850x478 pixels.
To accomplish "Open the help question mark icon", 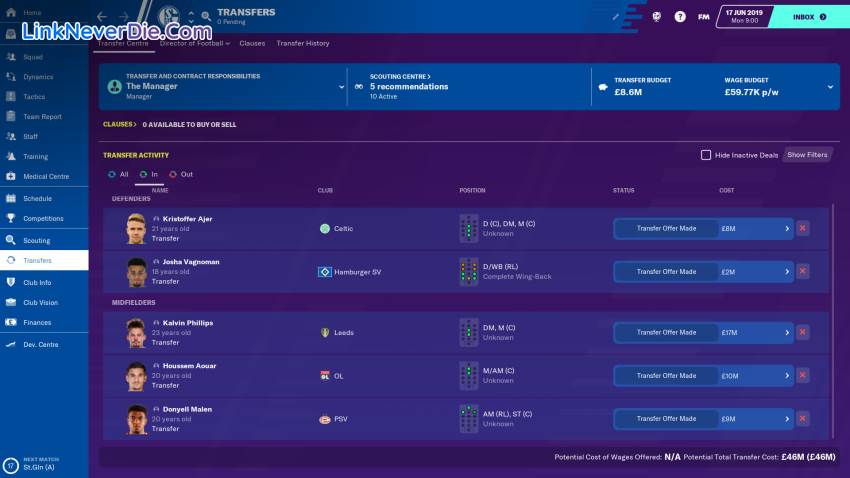I will tap(680, 17).
